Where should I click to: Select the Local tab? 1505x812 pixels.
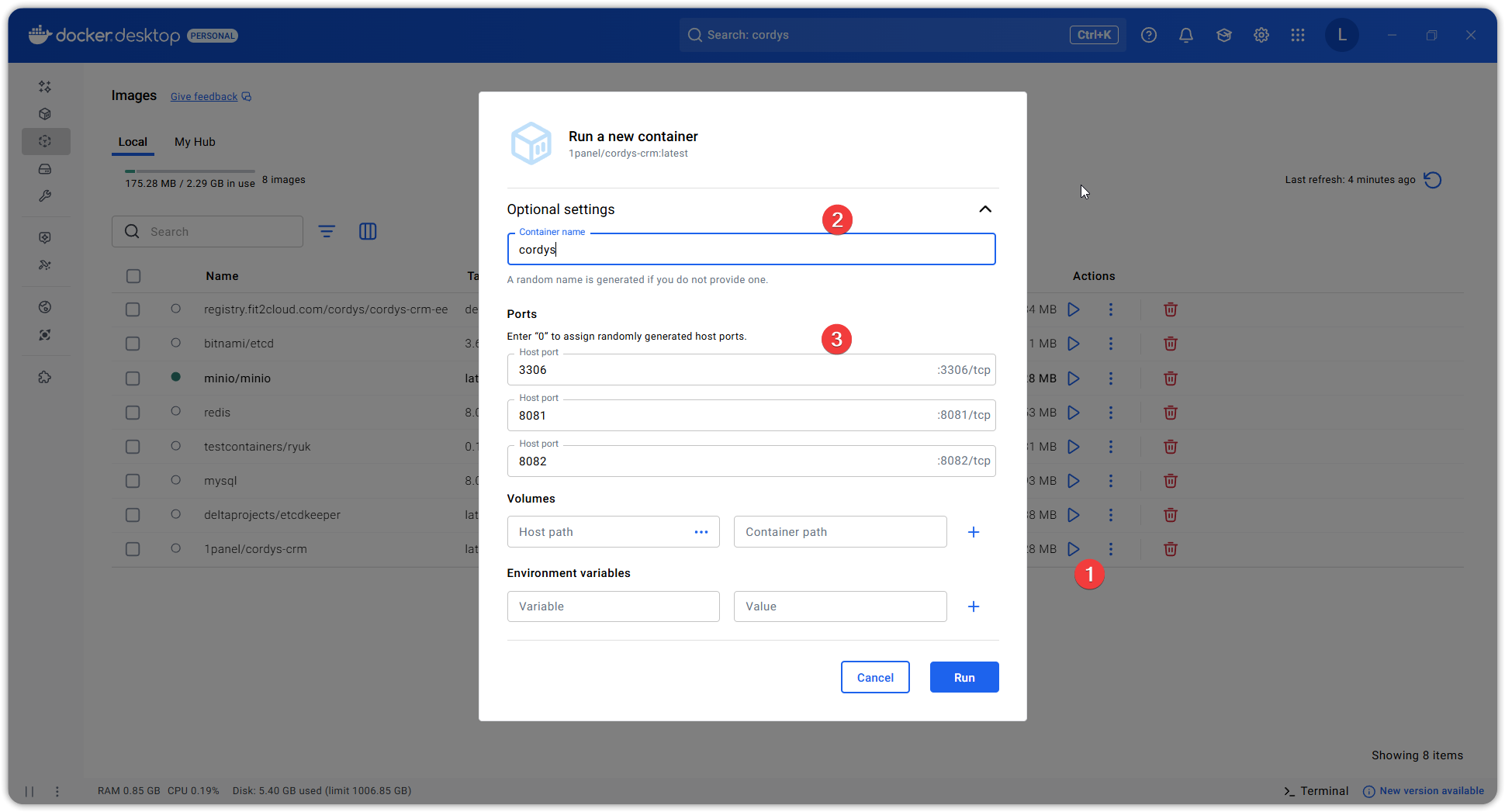coord(133,142)
